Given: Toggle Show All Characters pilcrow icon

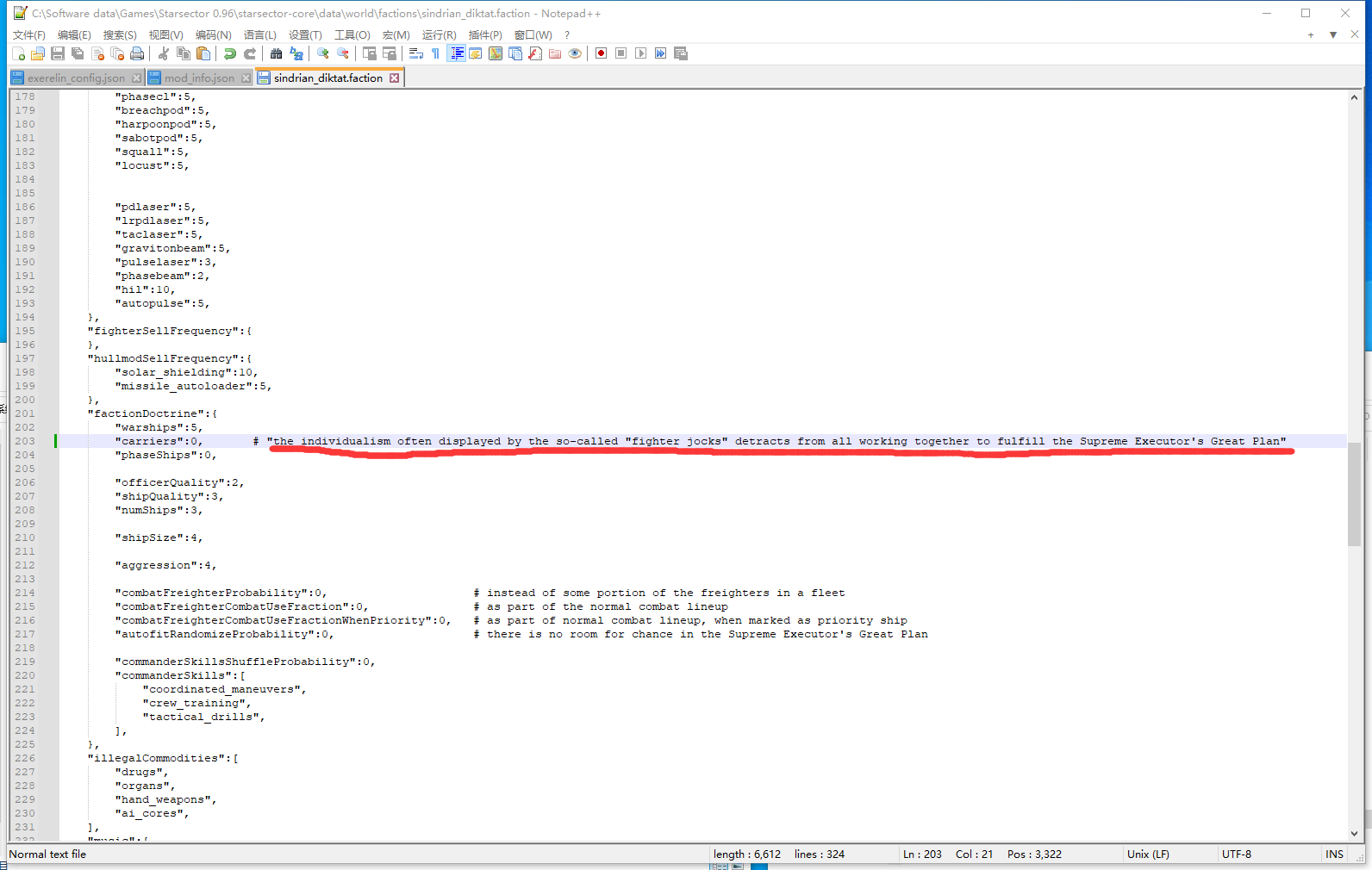Looking at the screenshot, I should pyautogui.click(x=436, y=53).
